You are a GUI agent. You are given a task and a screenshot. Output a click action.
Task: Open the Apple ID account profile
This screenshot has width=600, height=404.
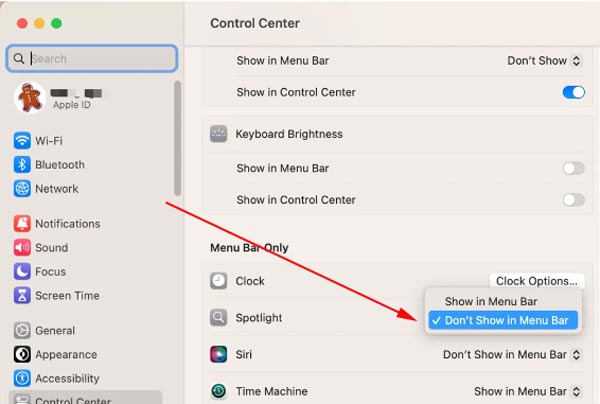click(x=60, y=98)
